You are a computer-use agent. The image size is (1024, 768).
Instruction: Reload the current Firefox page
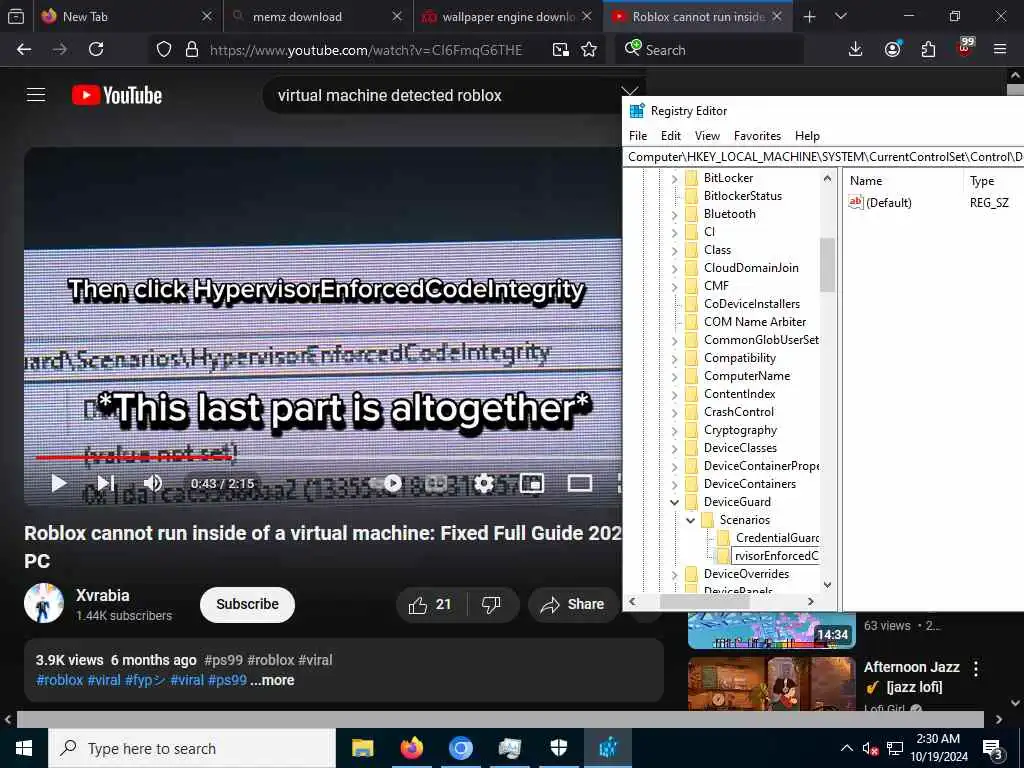tap(96, 49)
